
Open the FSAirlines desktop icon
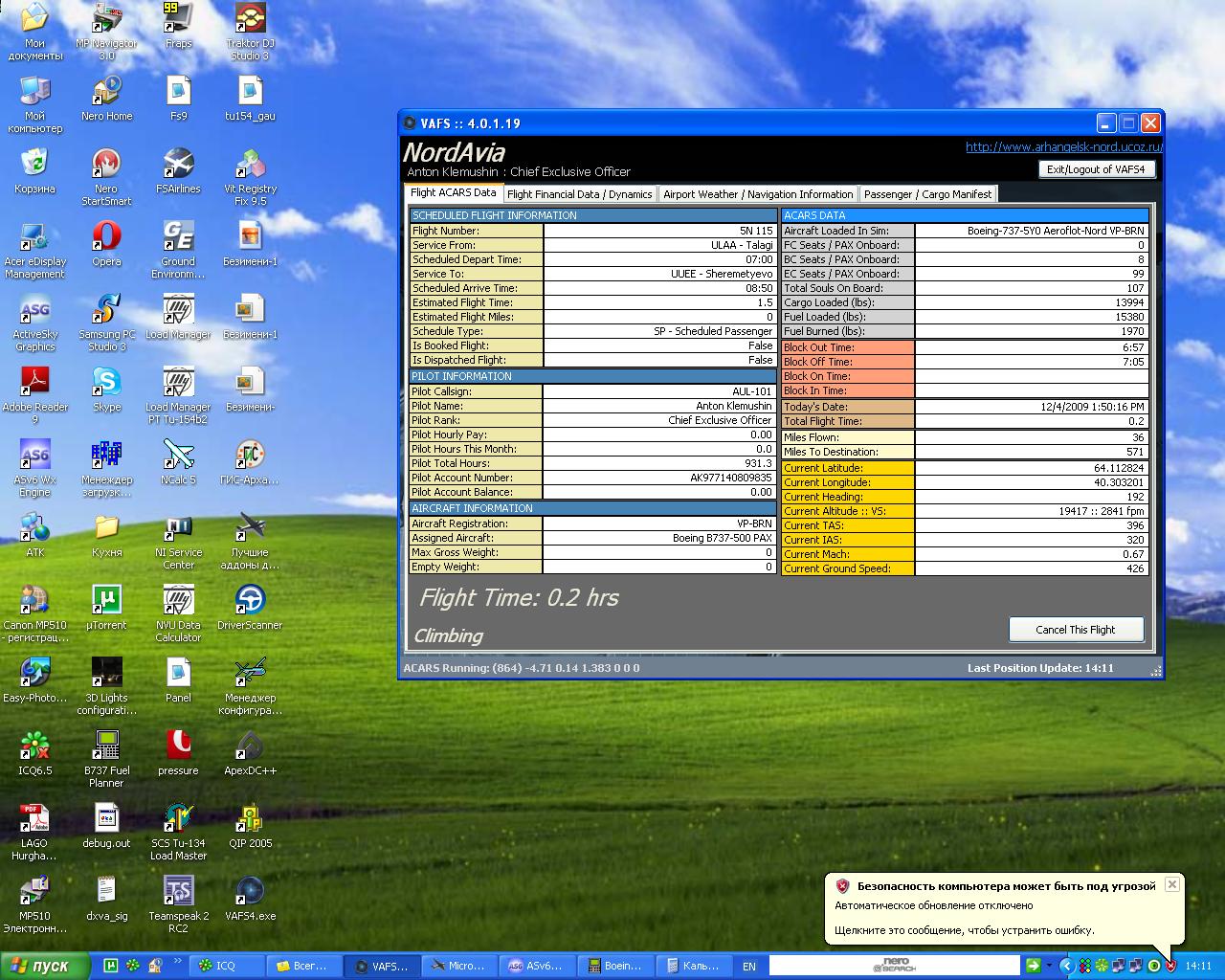coord(178,171)
